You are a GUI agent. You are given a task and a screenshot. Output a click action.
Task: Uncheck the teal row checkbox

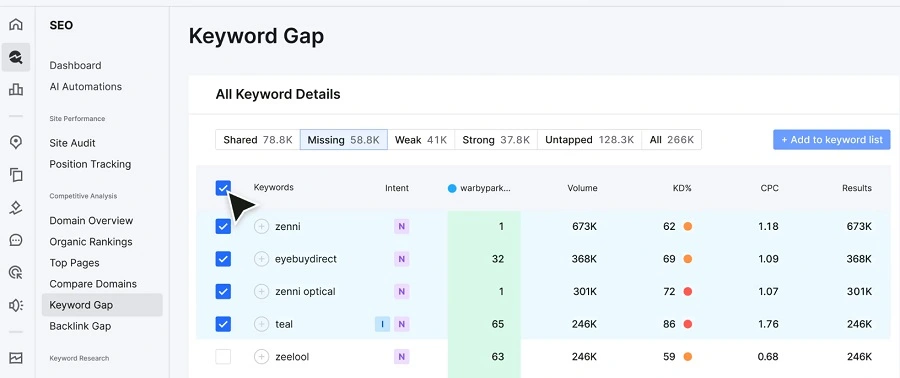point(223,324)
